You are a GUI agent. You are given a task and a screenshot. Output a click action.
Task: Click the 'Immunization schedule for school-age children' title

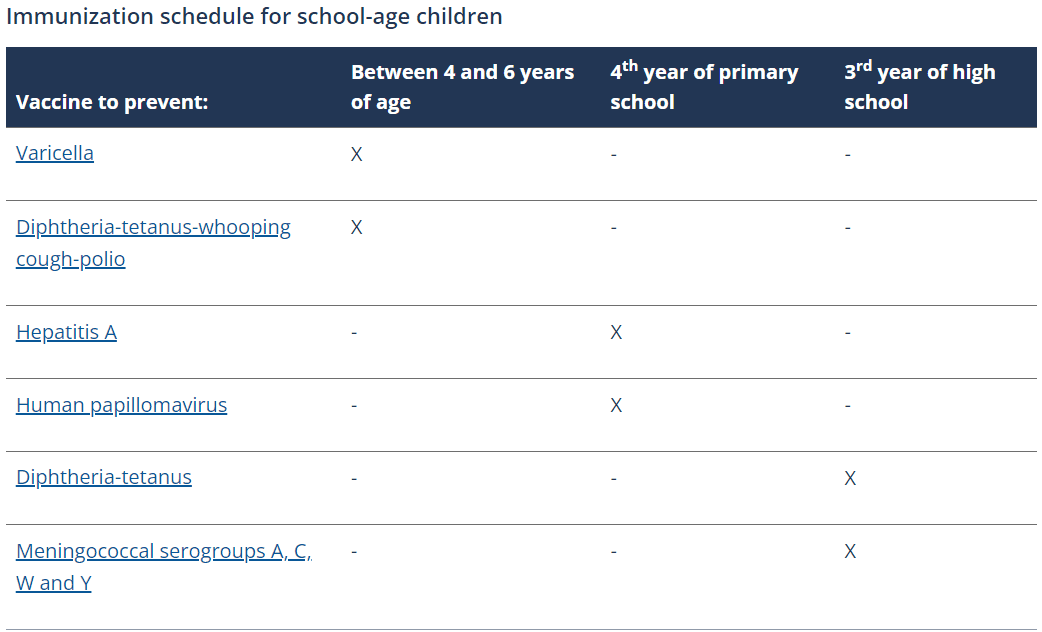[x=254, y=17]
